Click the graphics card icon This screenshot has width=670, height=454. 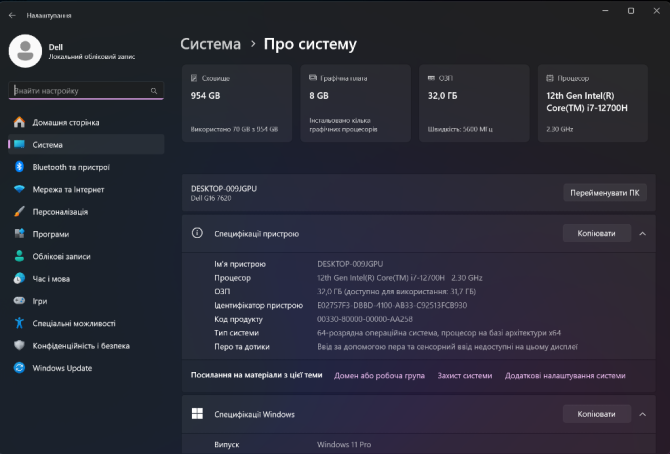pyautogui.click(x=313, y=78)
